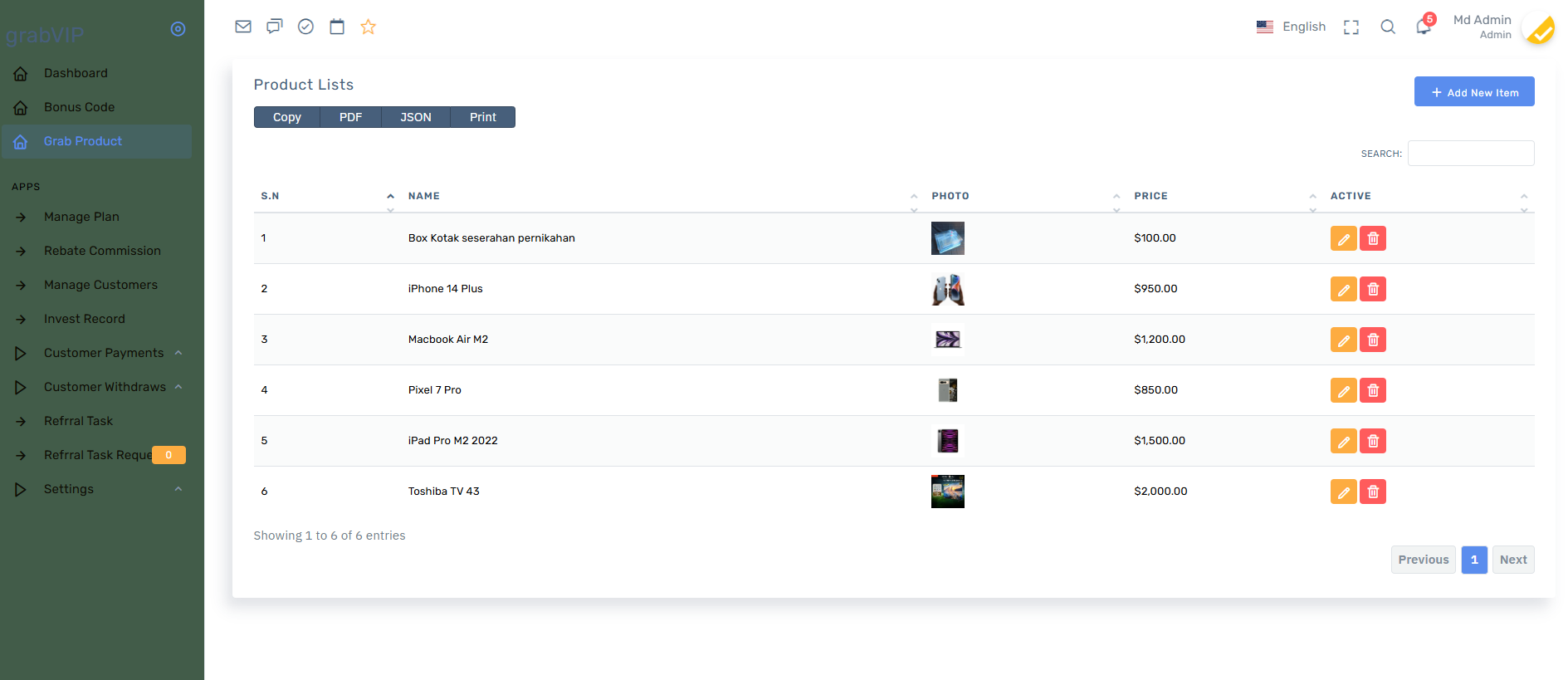Focus the table Search input field

tap(1470, 154)
